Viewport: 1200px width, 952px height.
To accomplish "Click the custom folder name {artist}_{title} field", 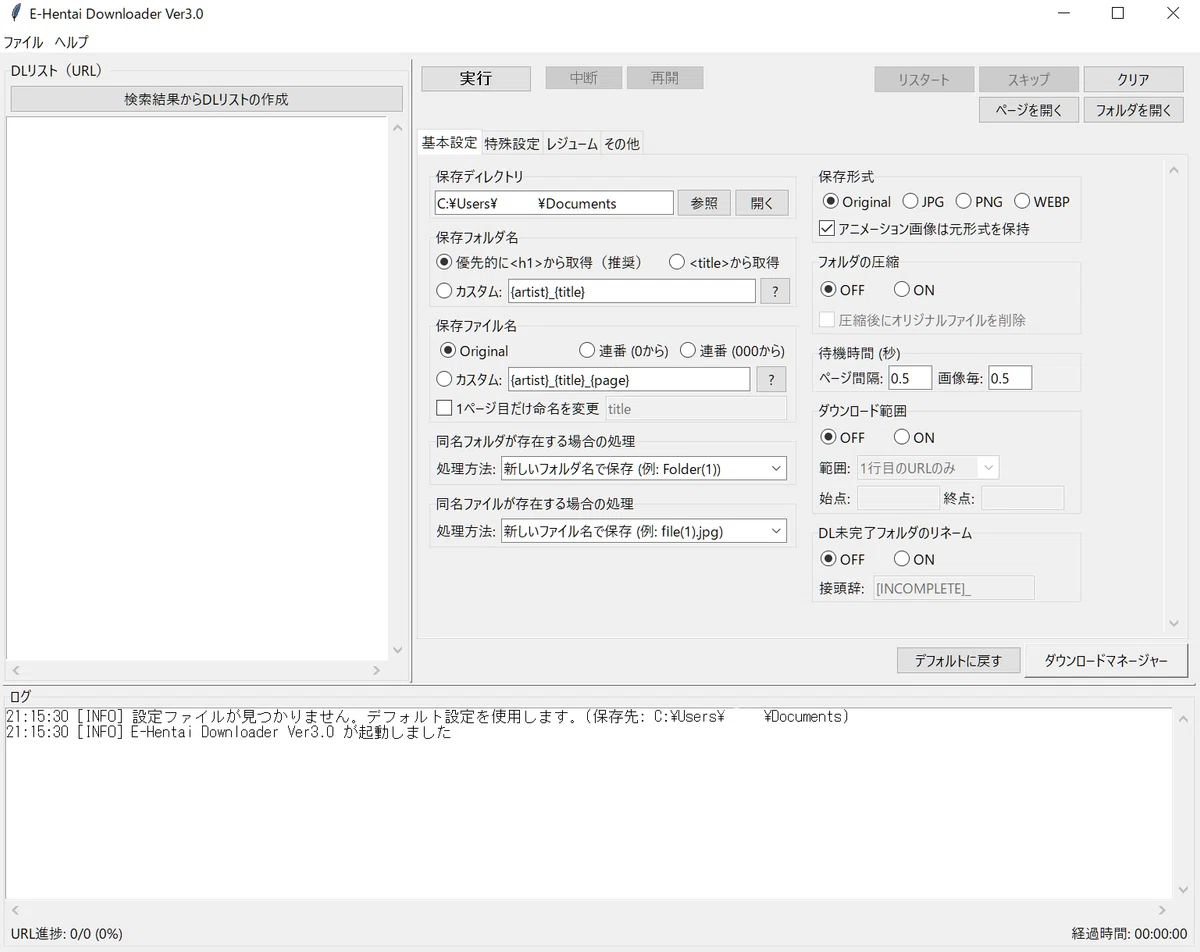I will (631, 291).
